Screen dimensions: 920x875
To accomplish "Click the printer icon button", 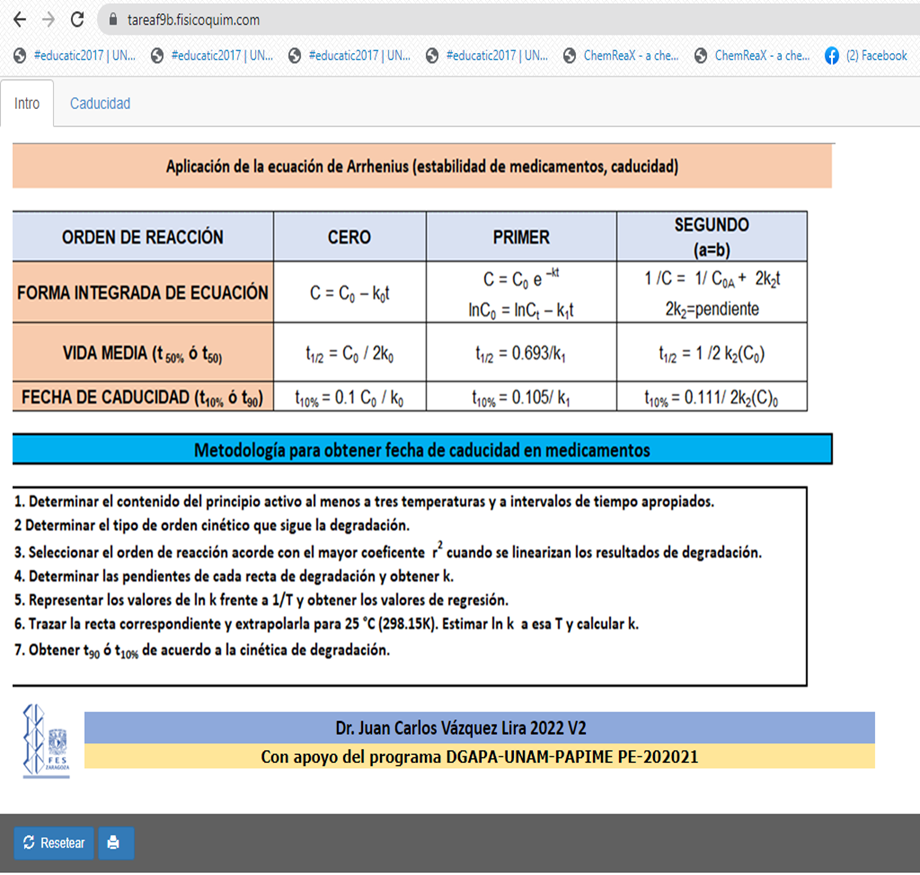I will pos(116,843).
